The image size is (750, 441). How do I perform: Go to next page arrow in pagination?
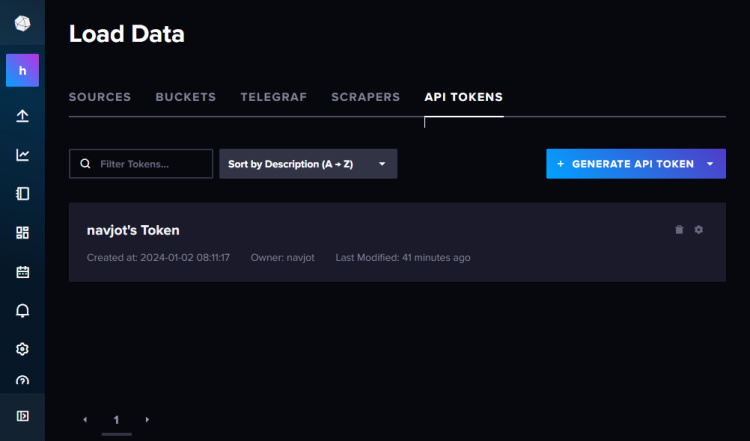[x=147, y=420]
